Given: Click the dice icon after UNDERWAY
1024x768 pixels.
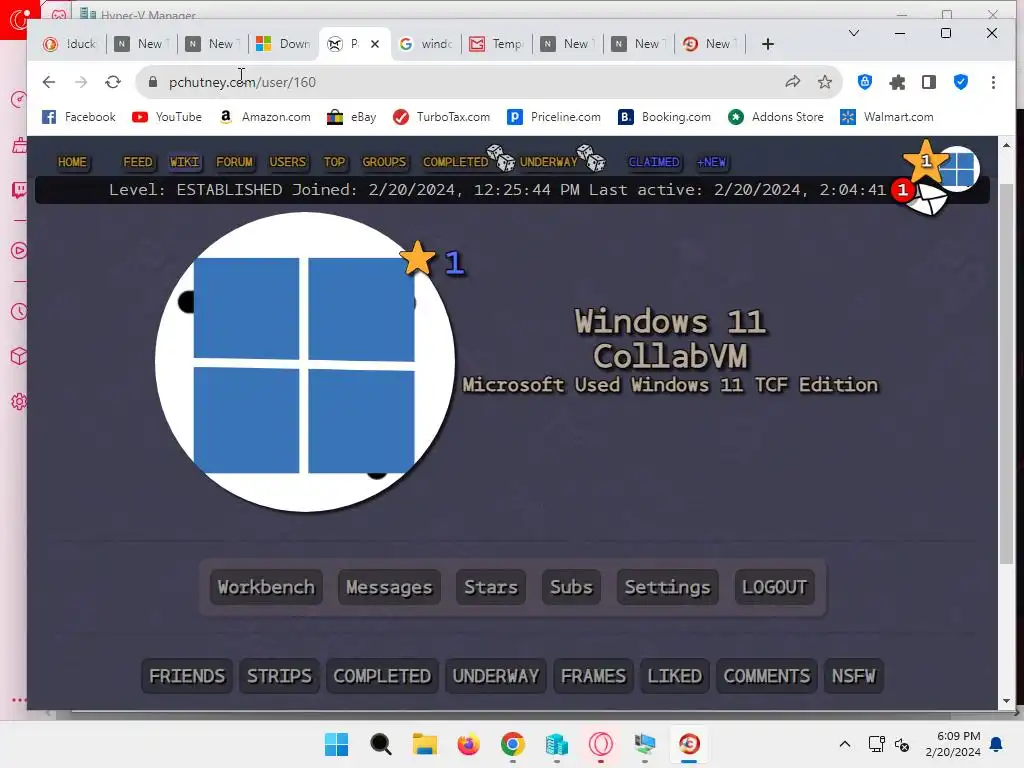Looking at the screenshot, I should point(592,157).
